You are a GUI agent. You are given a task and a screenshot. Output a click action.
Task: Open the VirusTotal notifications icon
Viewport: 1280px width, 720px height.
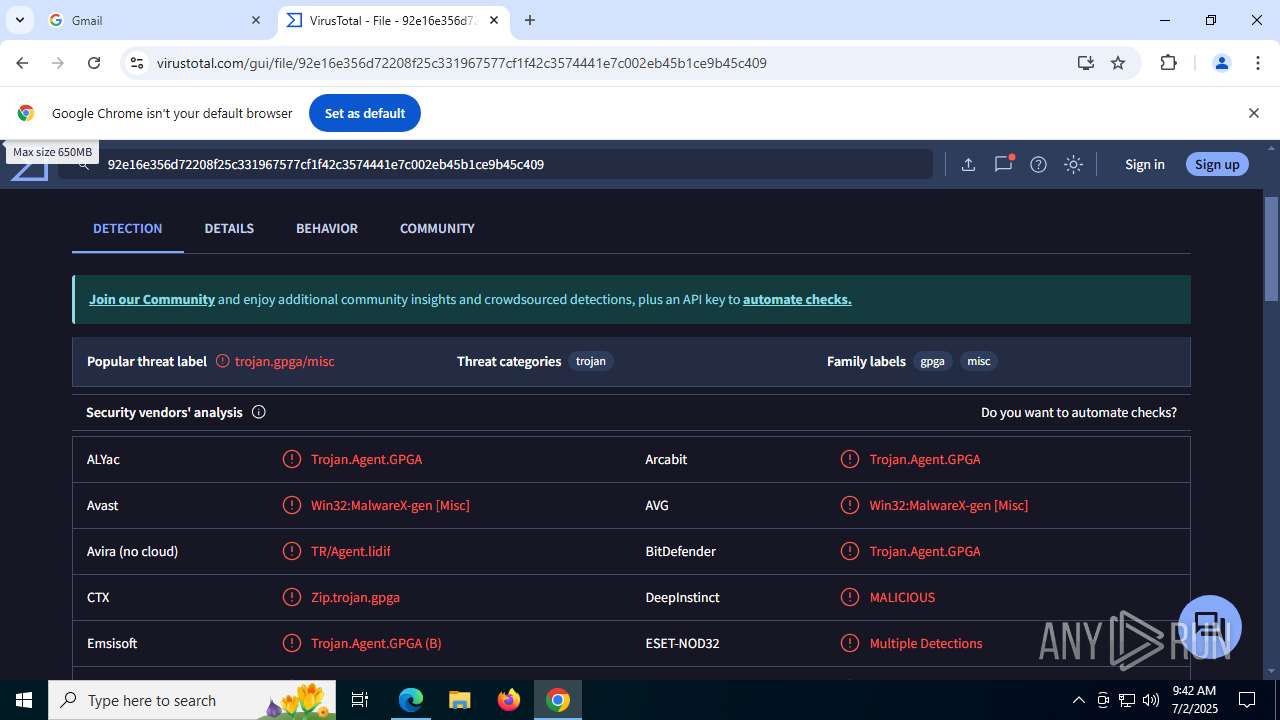(1003, 164)
